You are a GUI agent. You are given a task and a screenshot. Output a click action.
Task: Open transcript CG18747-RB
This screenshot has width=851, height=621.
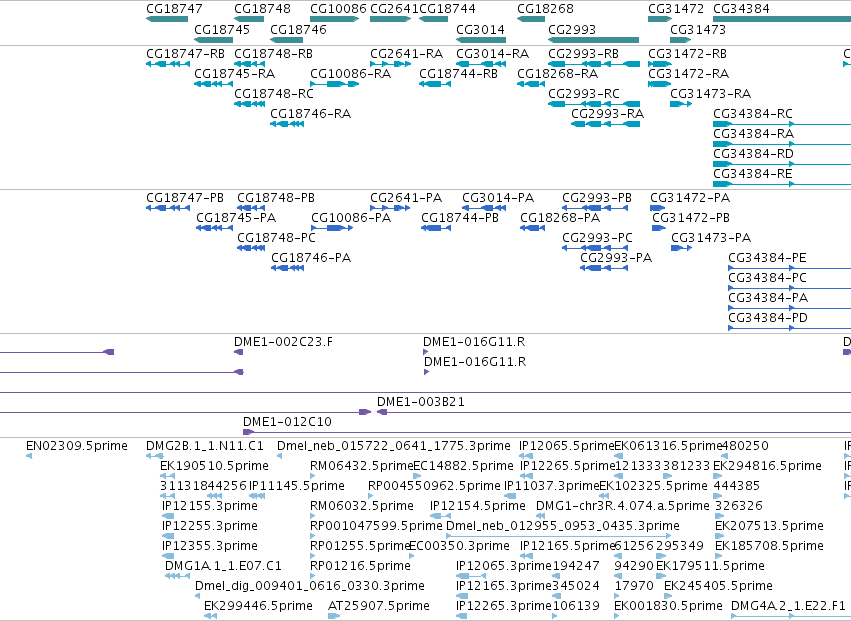tap(185, 54)
